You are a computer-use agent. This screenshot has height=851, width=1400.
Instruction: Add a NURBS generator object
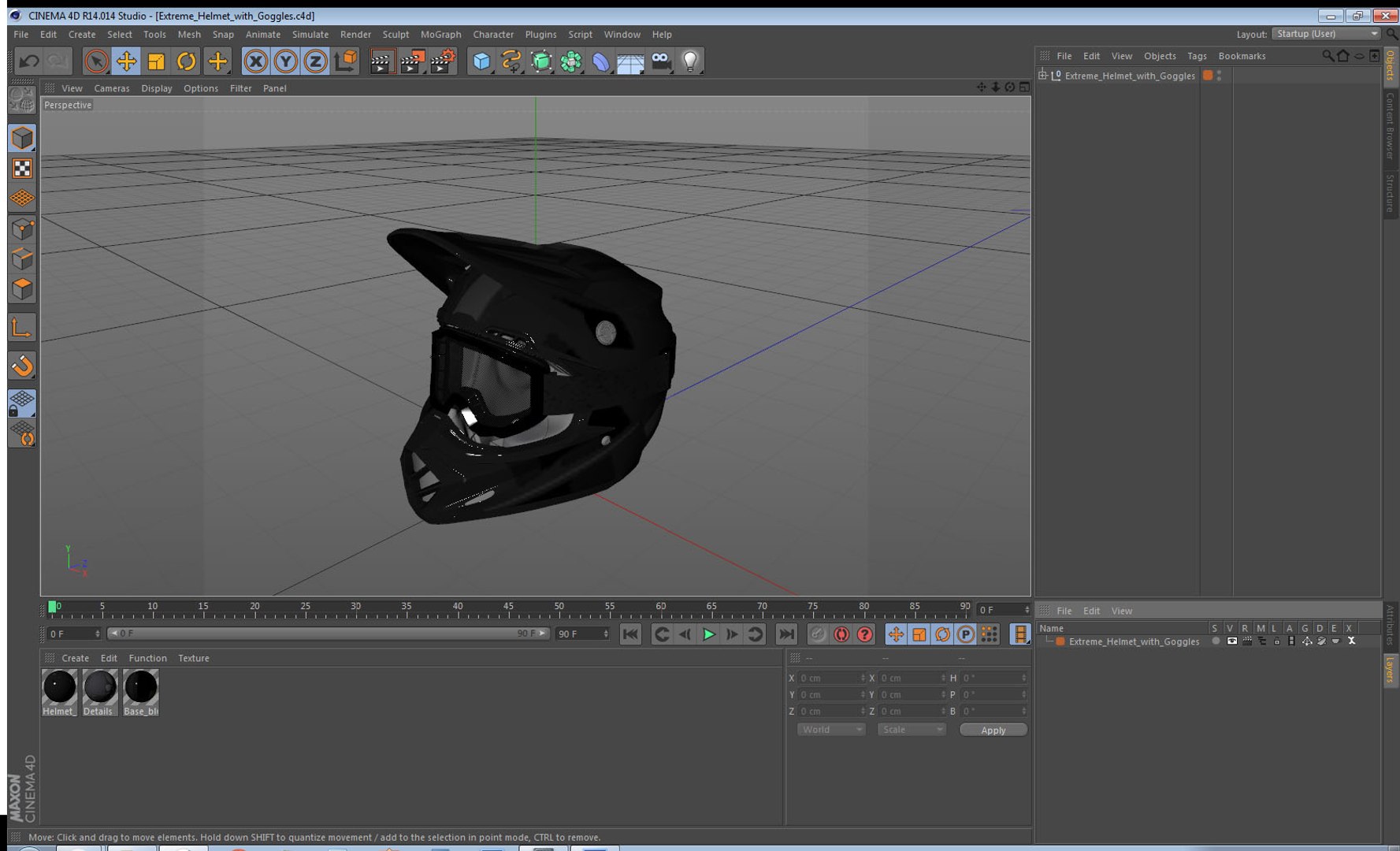pyautogui.click(x=541, y=61)
